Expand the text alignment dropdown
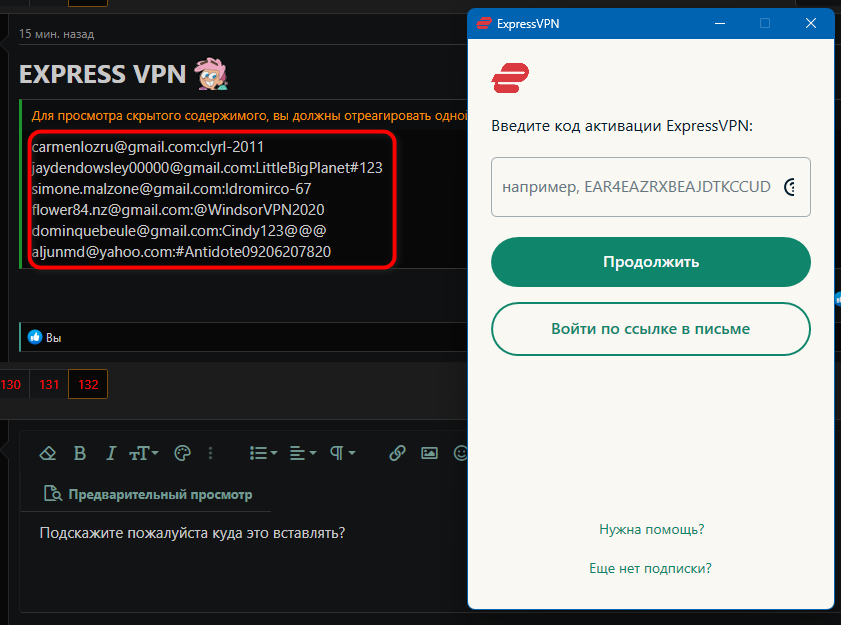Image resolution: width=841 pixels, height=625 pixels. coord(303,453)
